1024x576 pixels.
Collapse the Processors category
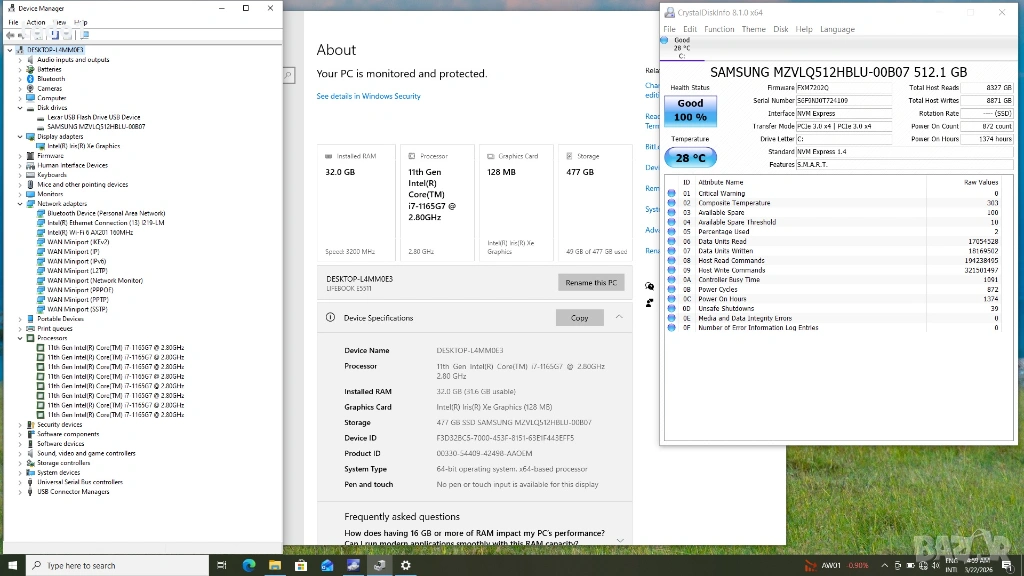(20, 338)
